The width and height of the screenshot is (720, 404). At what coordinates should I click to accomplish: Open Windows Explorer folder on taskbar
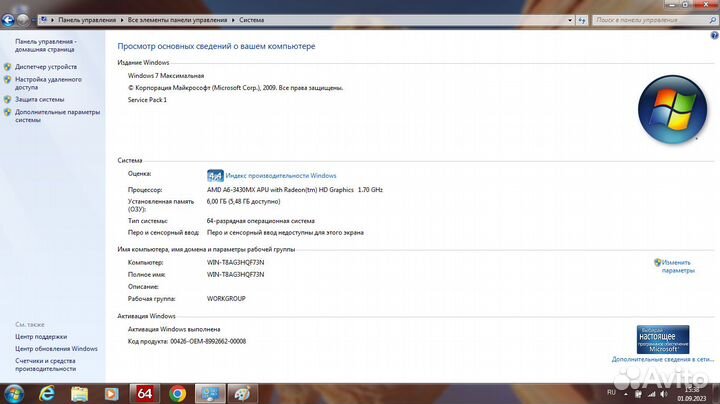pos(79,394)
